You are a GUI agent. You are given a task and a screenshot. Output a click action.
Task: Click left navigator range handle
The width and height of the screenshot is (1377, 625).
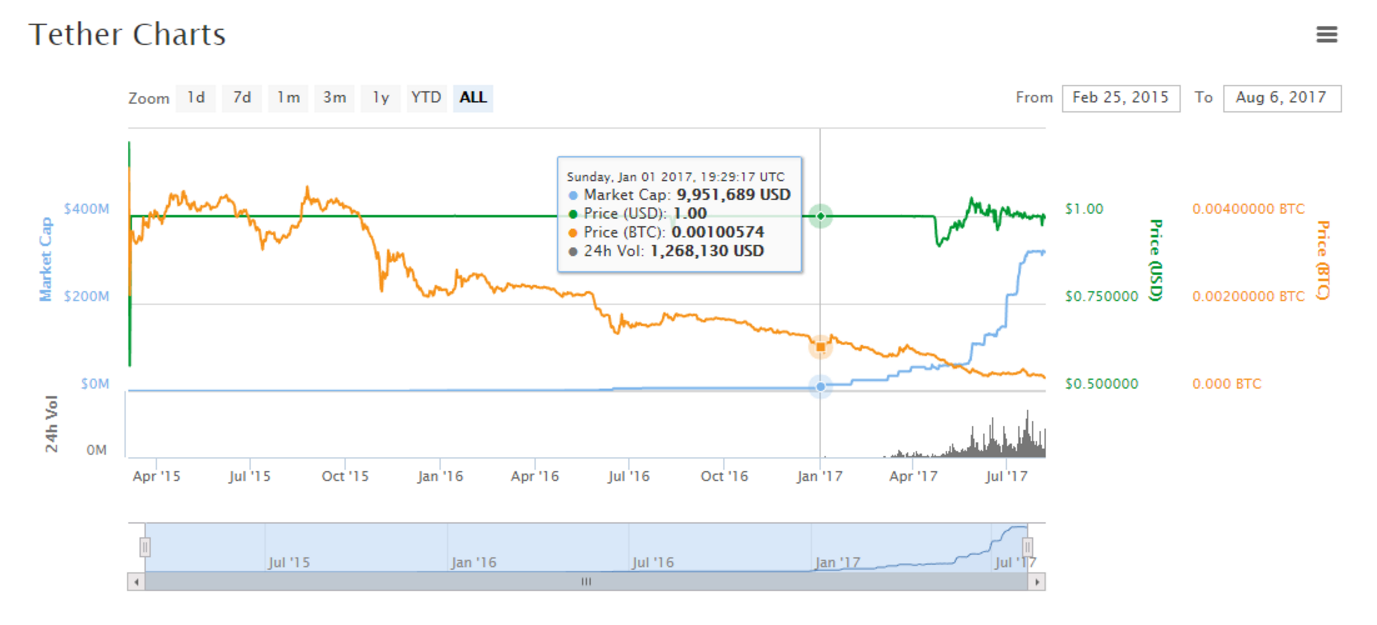(145, 547)
